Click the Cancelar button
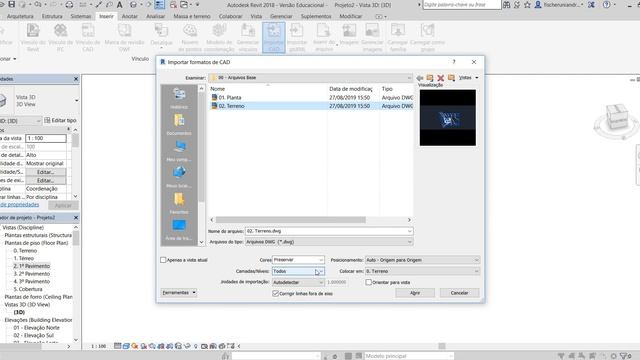This screenshot has width=640, height=360. pos(459,293)
